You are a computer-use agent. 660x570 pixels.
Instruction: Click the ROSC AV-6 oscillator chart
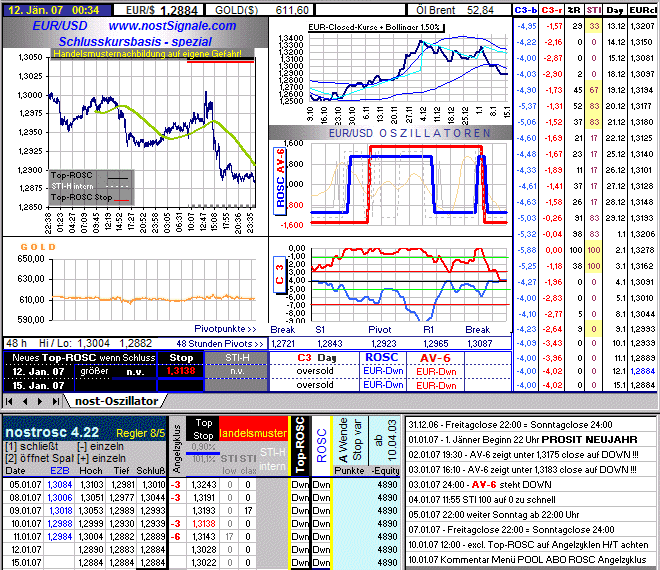tap(409, 184)
